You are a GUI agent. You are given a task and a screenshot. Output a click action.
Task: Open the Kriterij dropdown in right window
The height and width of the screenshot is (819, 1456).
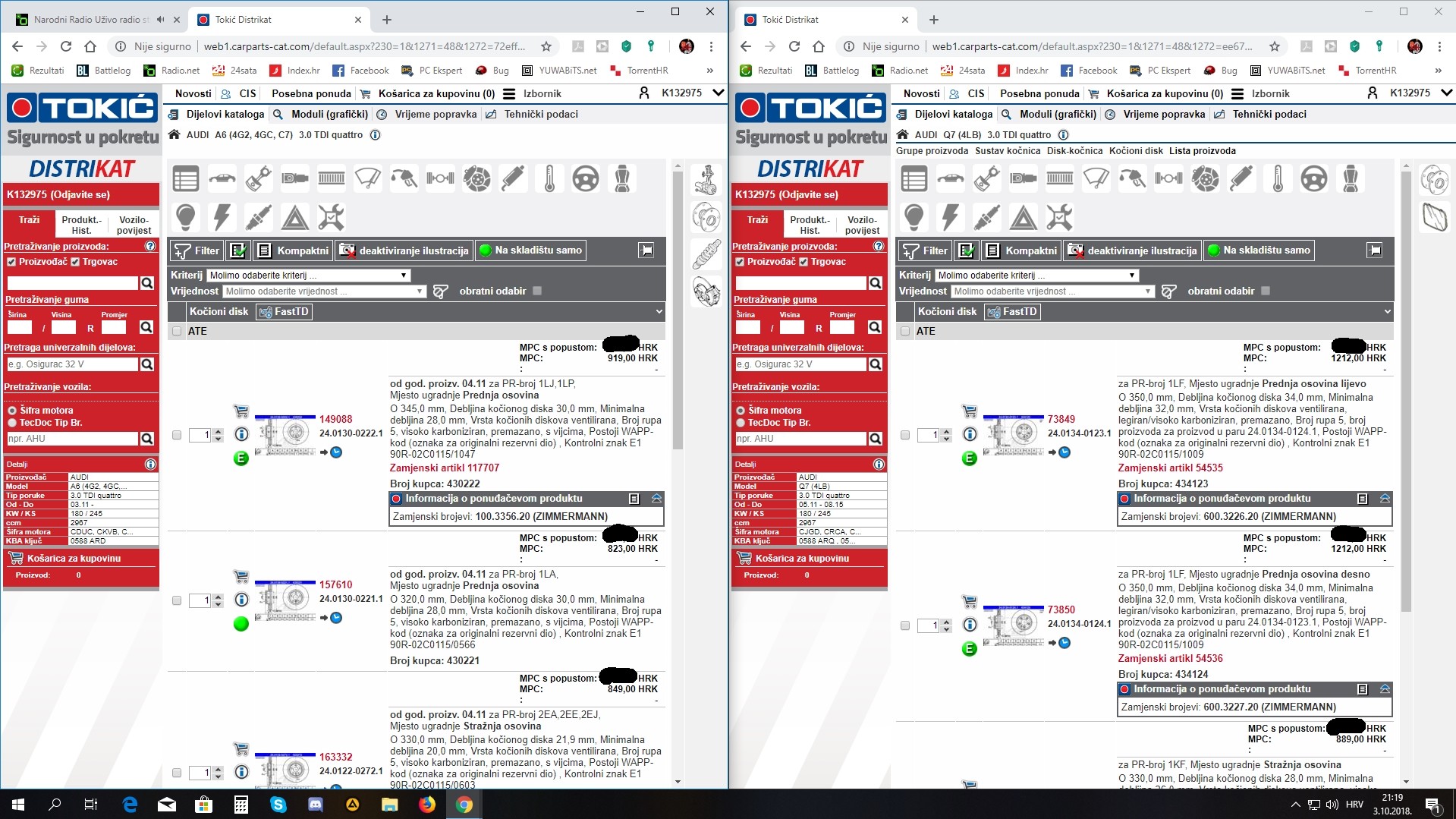coord(1037,276)
